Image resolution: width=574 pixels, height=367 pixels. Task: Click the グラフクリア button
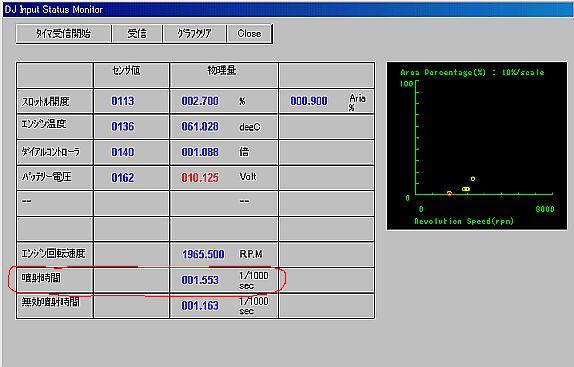click(x=194, y=34)
